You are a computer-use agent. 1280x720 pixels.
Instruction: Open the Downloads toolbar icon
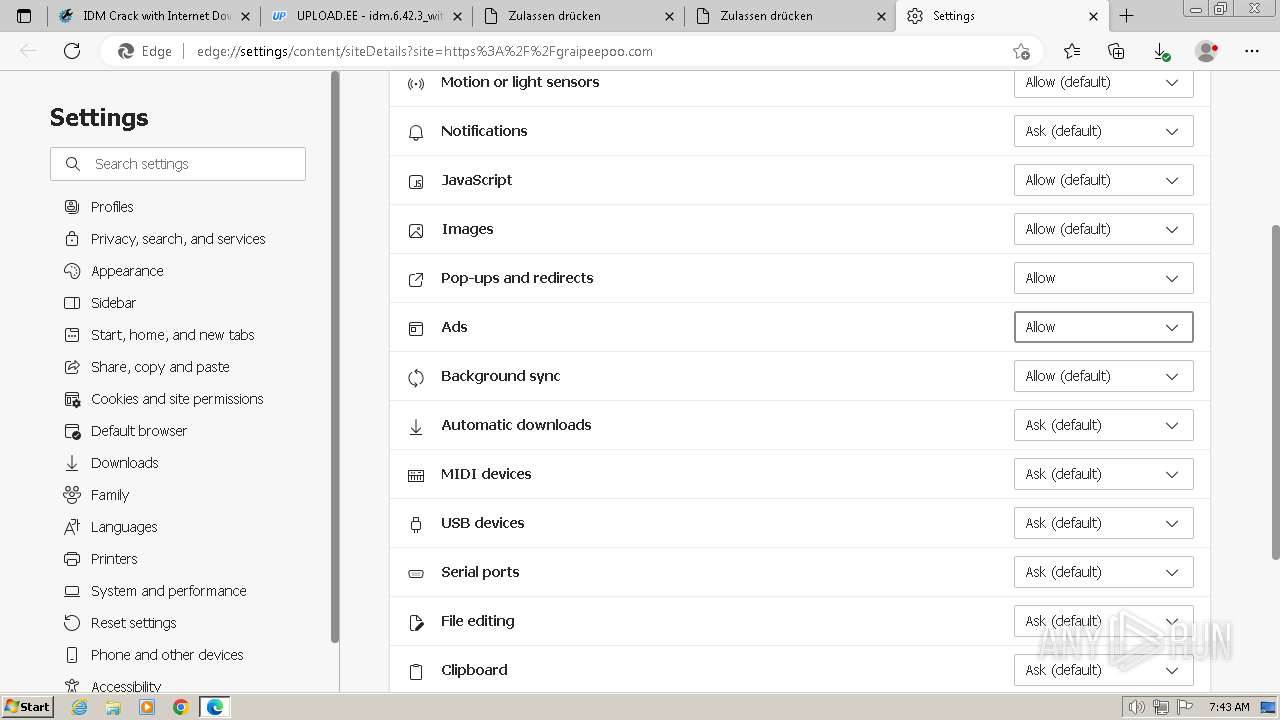(x=1161, y=51)
